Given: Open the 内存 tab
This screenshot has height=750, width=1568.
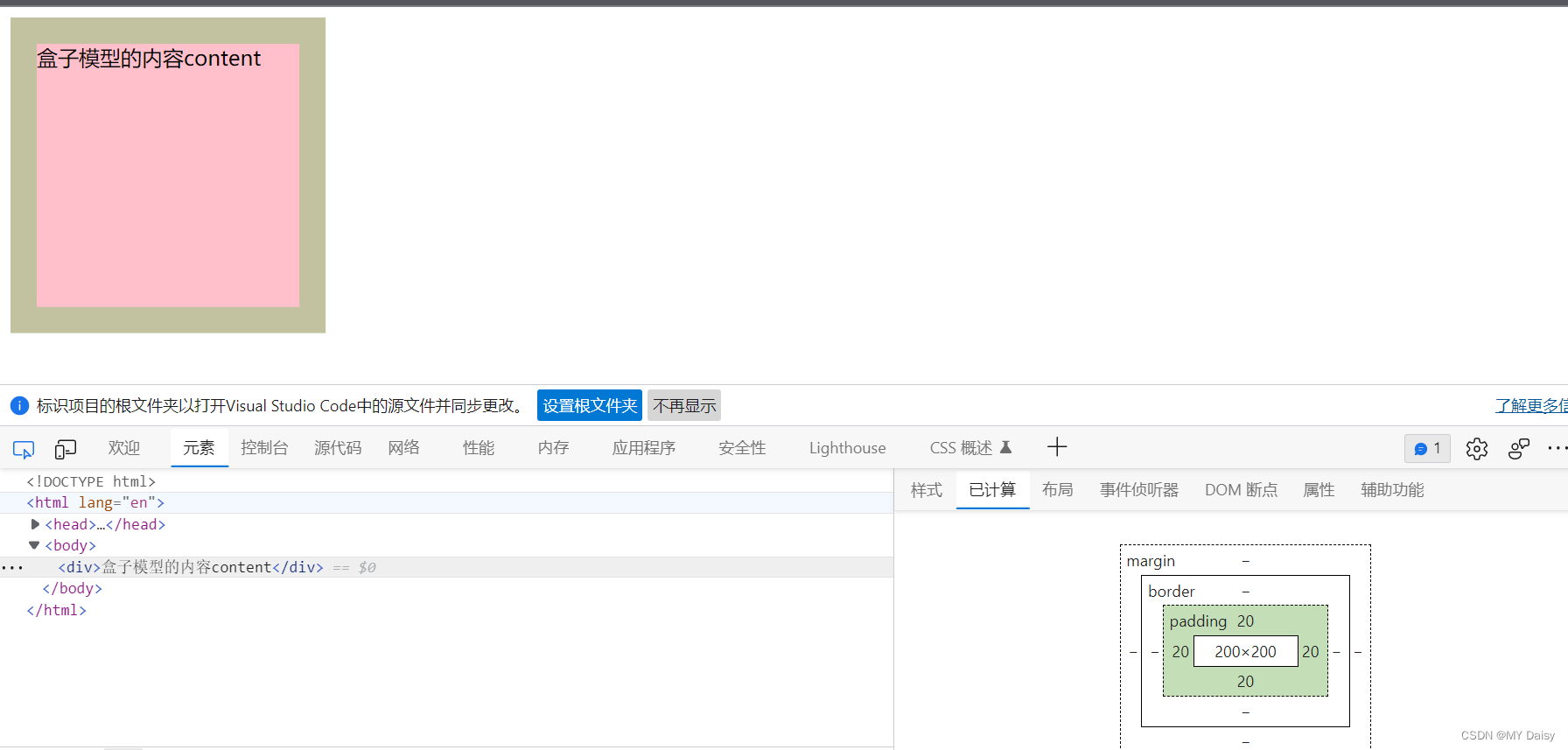Looking at the screenshot, I should tap(553, 448).
